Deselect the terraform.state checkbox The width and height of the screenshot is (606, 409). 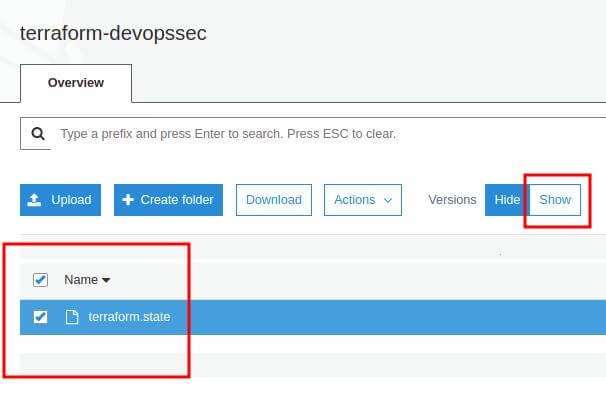pos(41,317)
